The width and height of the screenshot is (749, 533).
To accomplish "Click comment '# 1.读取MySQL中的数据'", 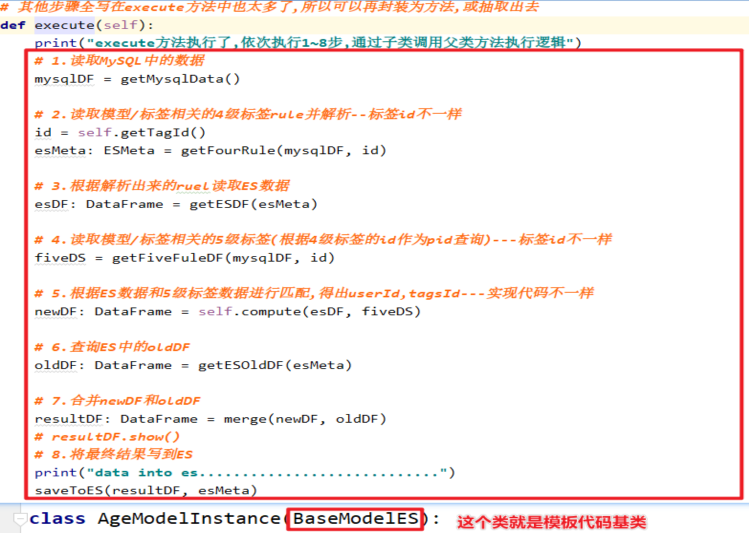I will (119, 61).
